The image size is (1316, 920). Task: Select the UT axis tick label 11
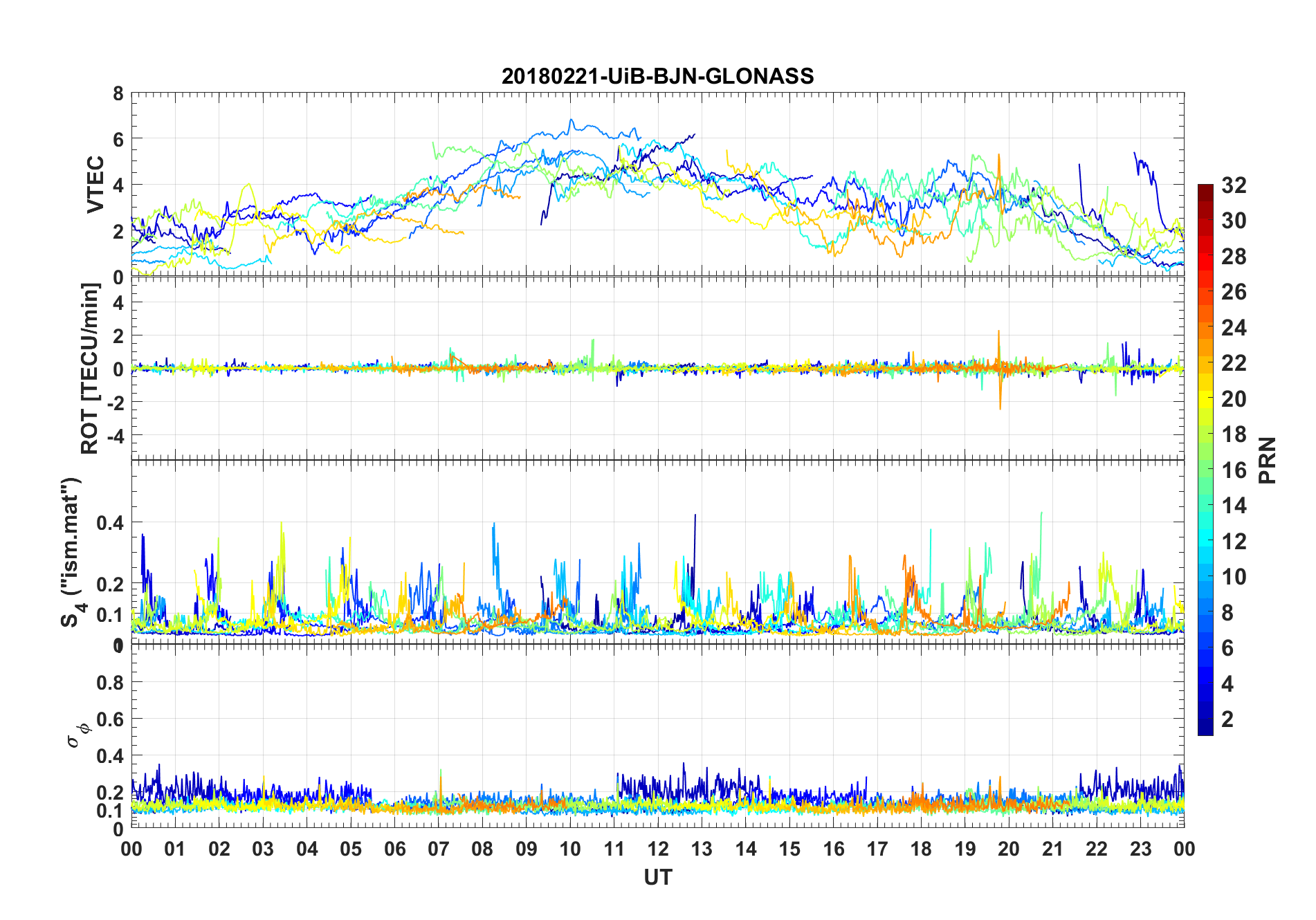614,849
